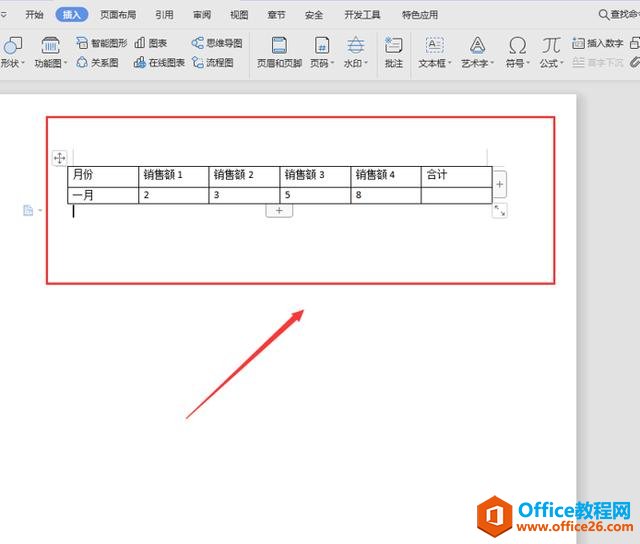The image size is (640, 544).
Task: Insert a 智能图形 smart graphic
Action: point(102,43)
